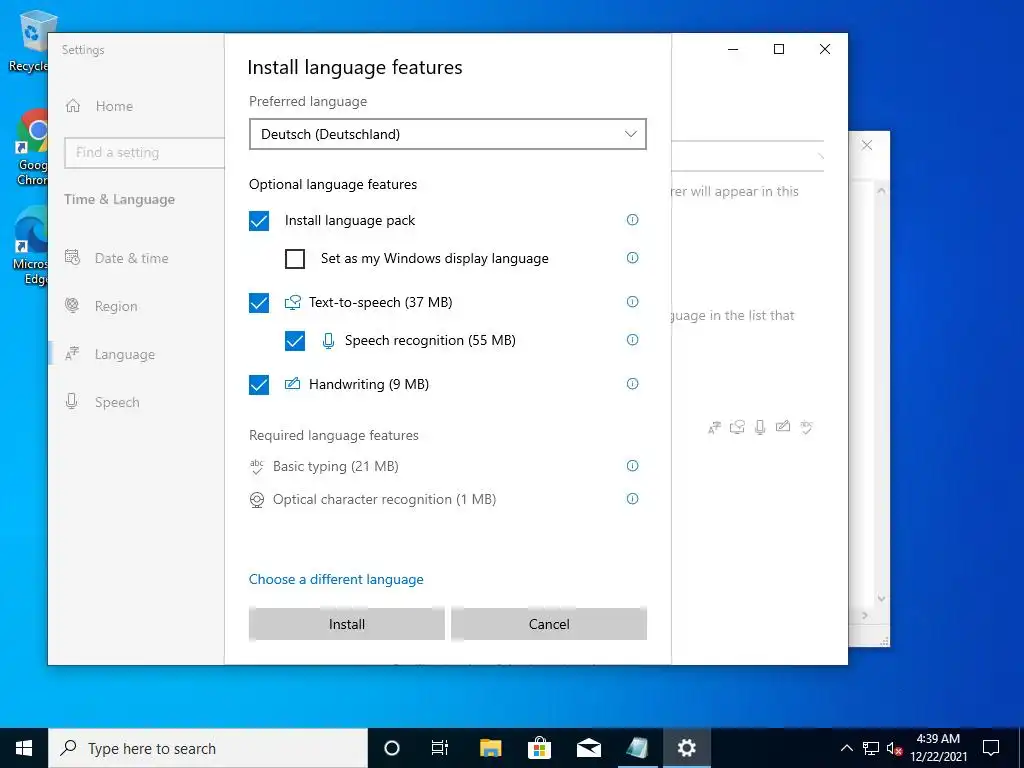Click the Settings gear on taskbar
1024x768 pixels.
pos(686,748)
